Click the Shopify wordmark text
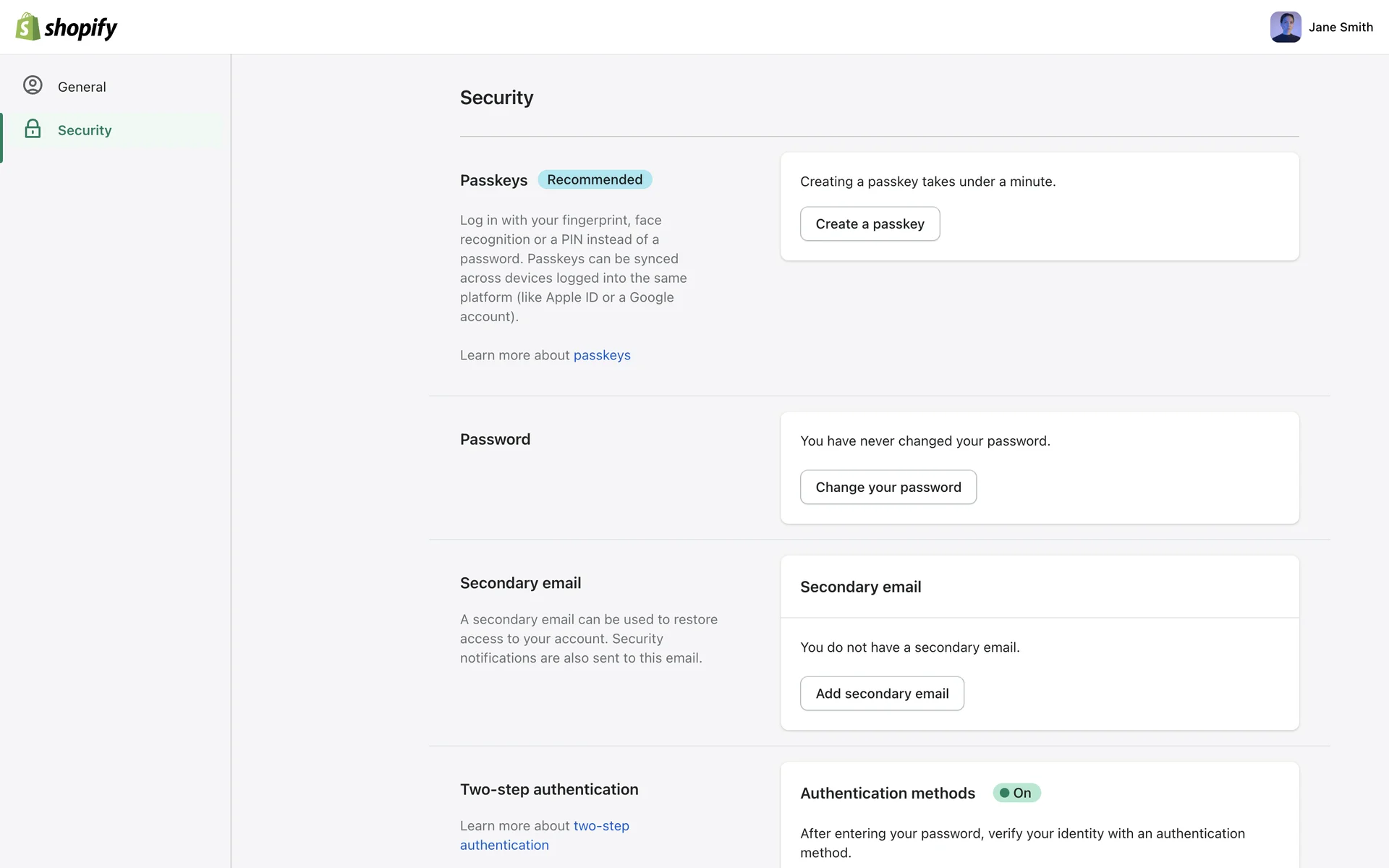 pos(80,28)
